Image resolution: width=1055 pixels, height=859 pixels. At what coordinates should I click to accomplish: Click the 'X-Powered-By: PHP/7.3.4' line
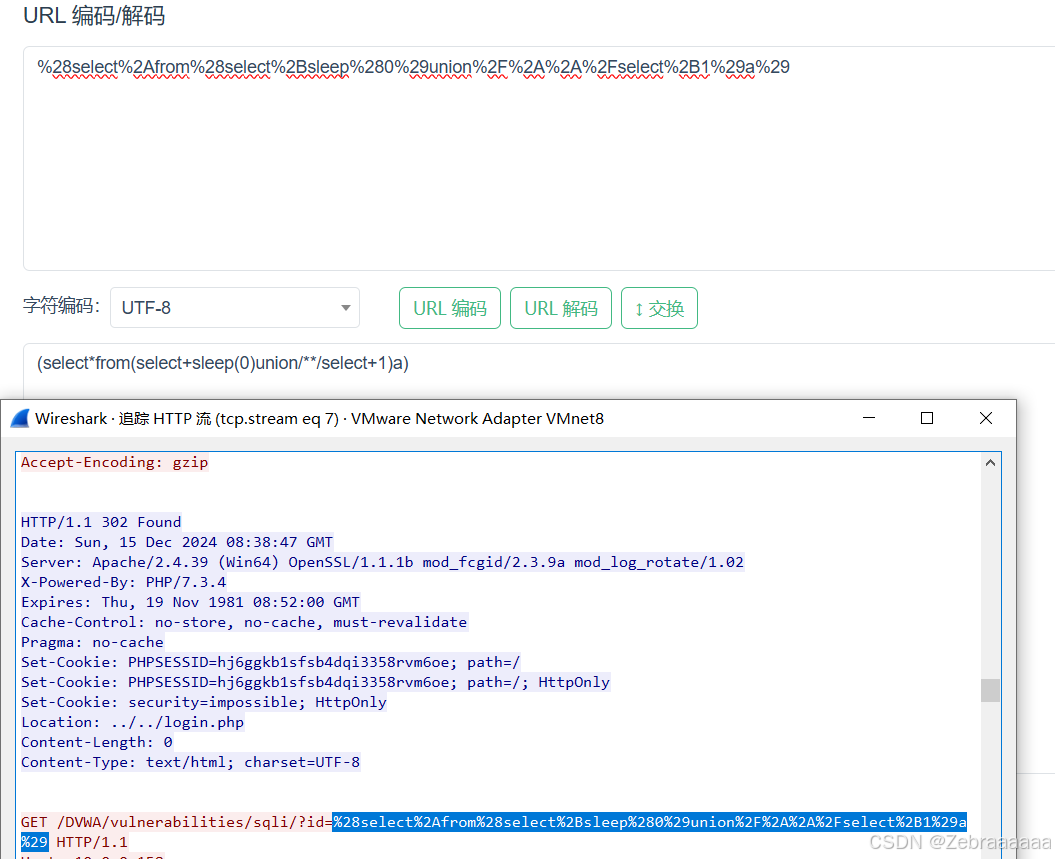(124, 582)
